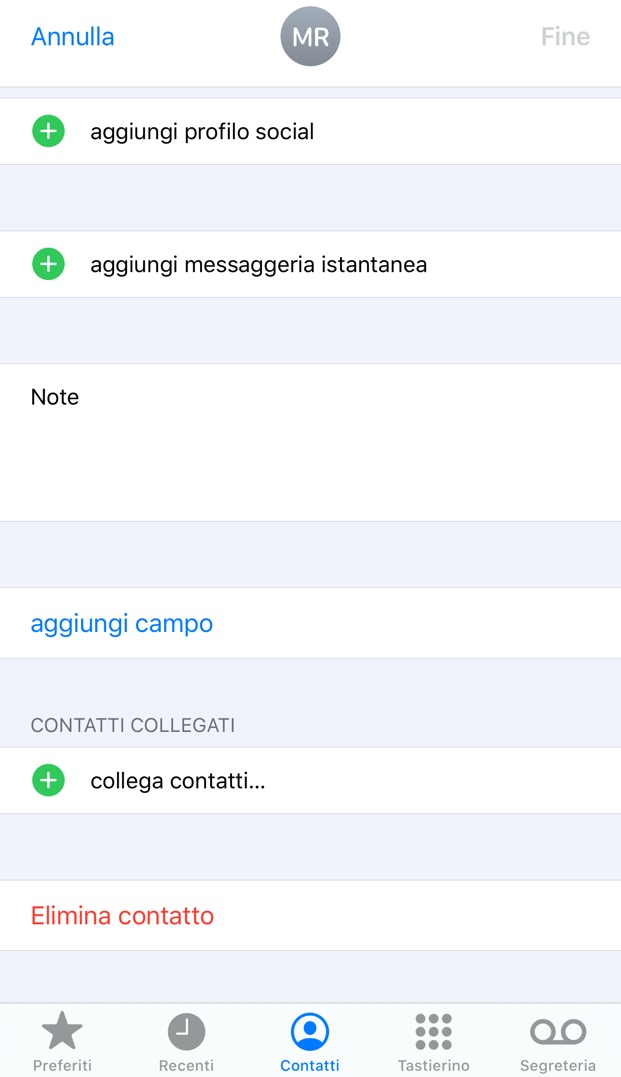Tap the green plus beside aggiungi profilo social

point(48,131)
